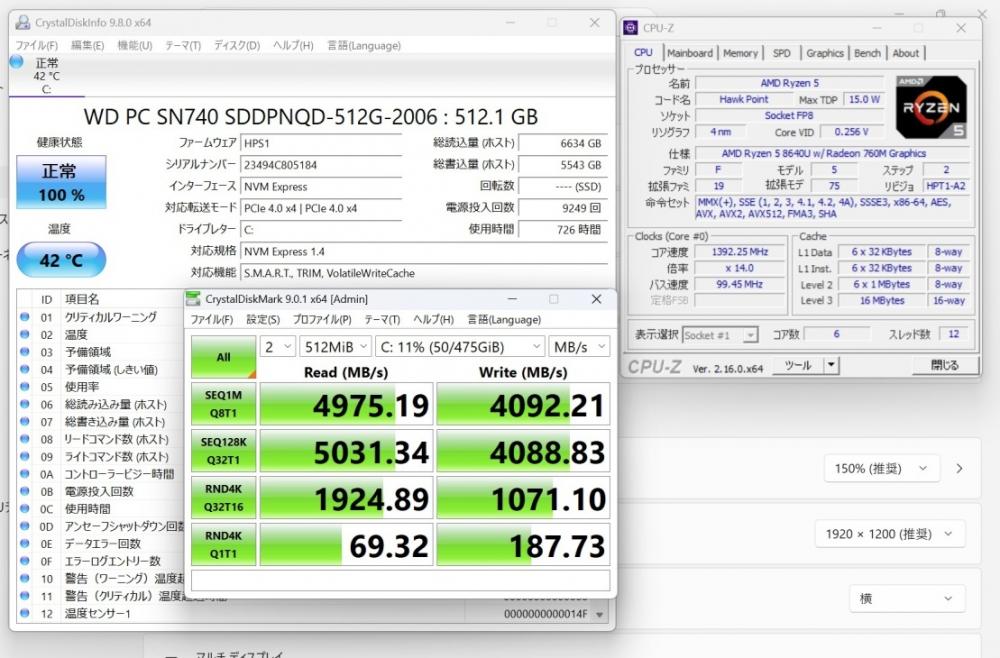Switch to Mainboard tab in CPU-Z
1000x658 pixels.
coord(689,53)
